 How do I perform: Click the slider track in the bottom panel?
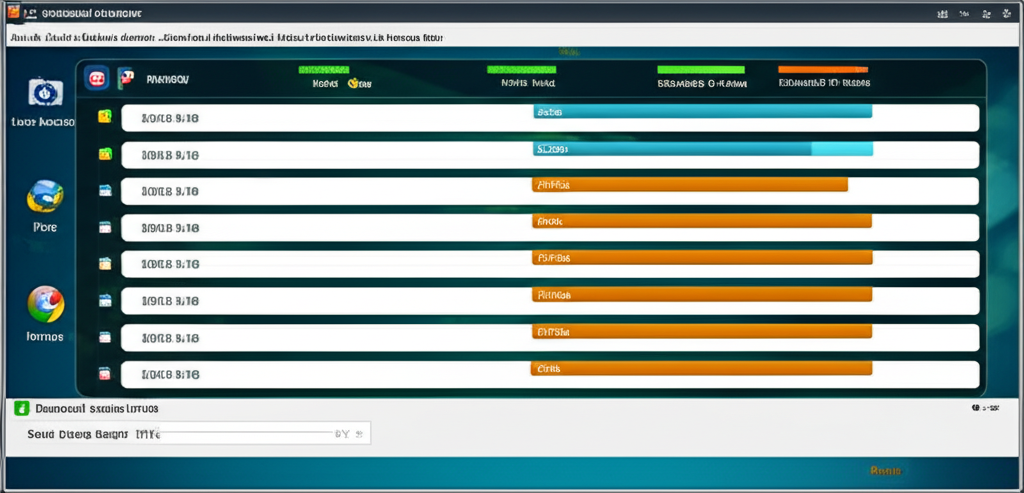248,432
